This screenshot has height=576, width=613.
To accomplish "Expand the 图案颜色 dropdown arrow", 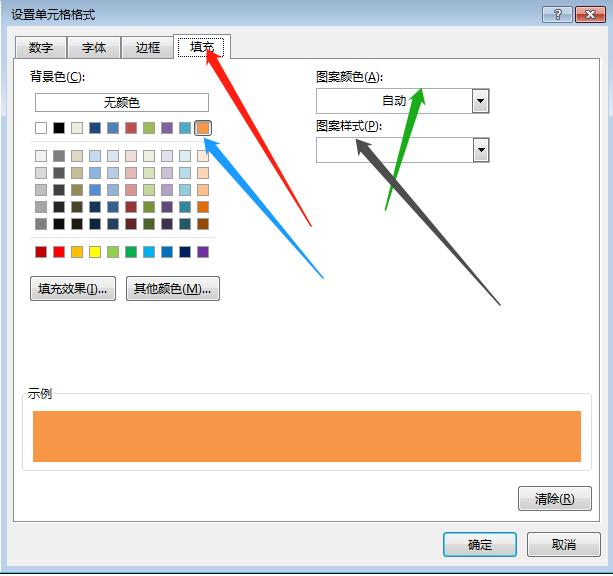I will pyautogui.click(x=480, y=101).
